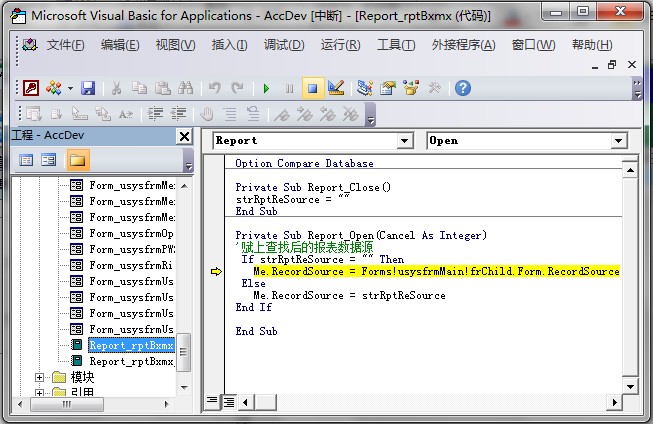This screenshot has height=424, width=653.
Task: Open the 插入(I) menu
Action: coord(229,45)
